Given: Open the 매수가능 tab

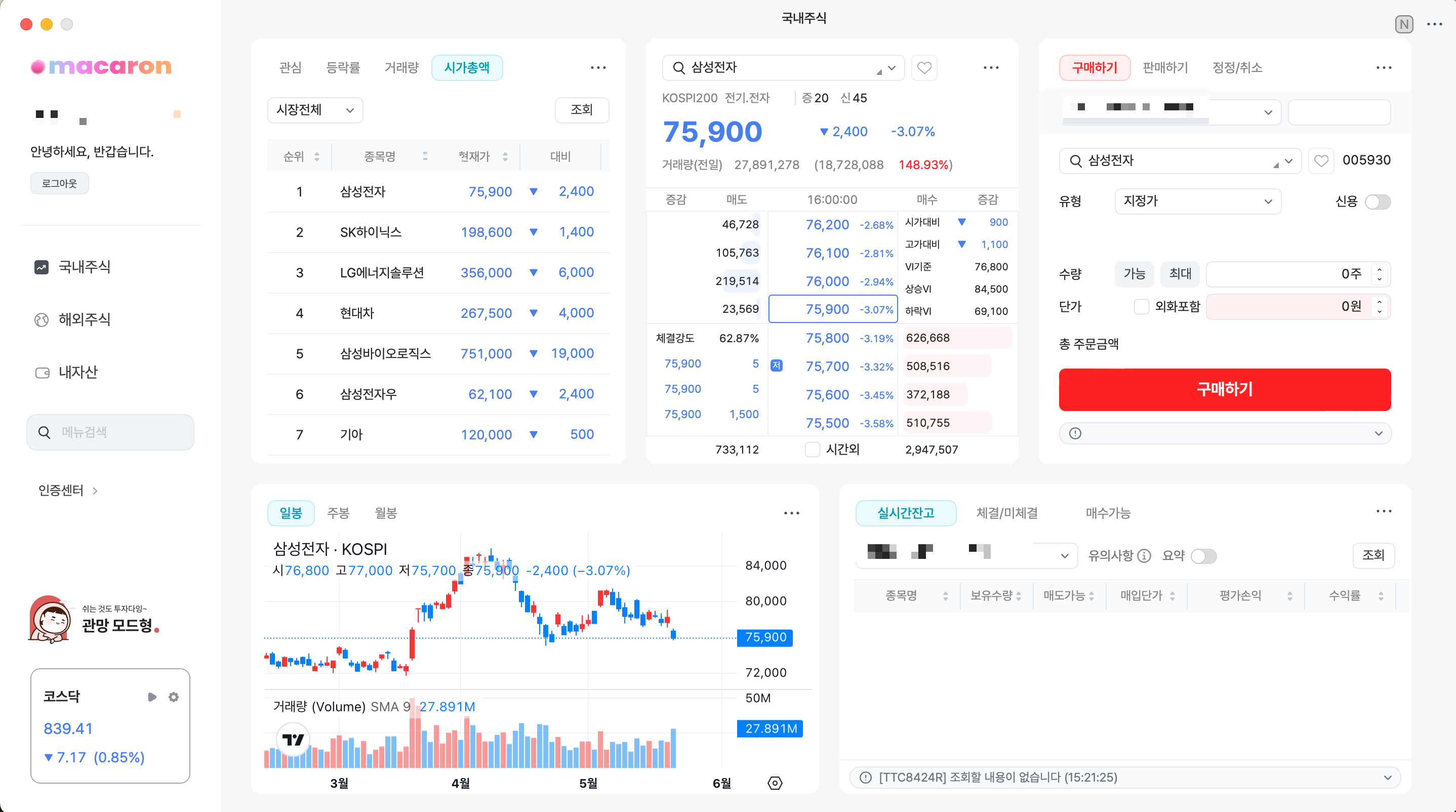Looking at the screenshot, I should point(1108,513).
